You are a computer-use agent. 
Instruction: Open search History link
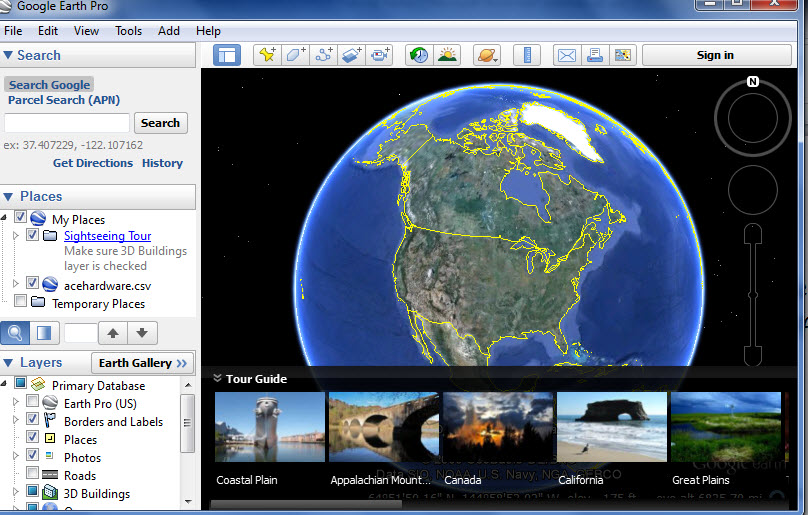[x=162, y=163]
